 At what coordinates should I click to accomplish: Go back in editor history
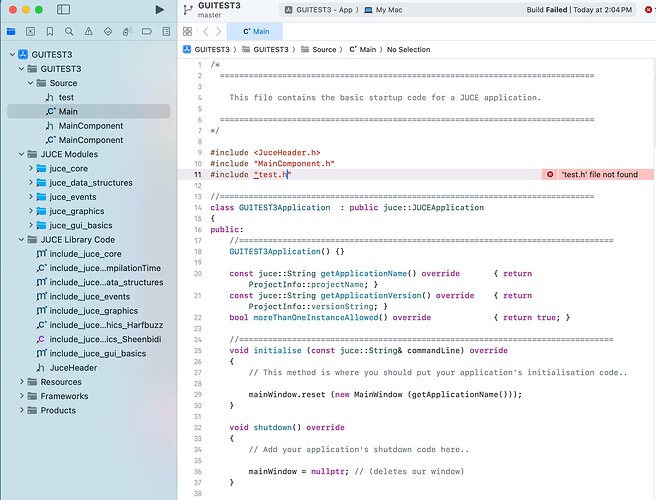click(x=205, y=31)
